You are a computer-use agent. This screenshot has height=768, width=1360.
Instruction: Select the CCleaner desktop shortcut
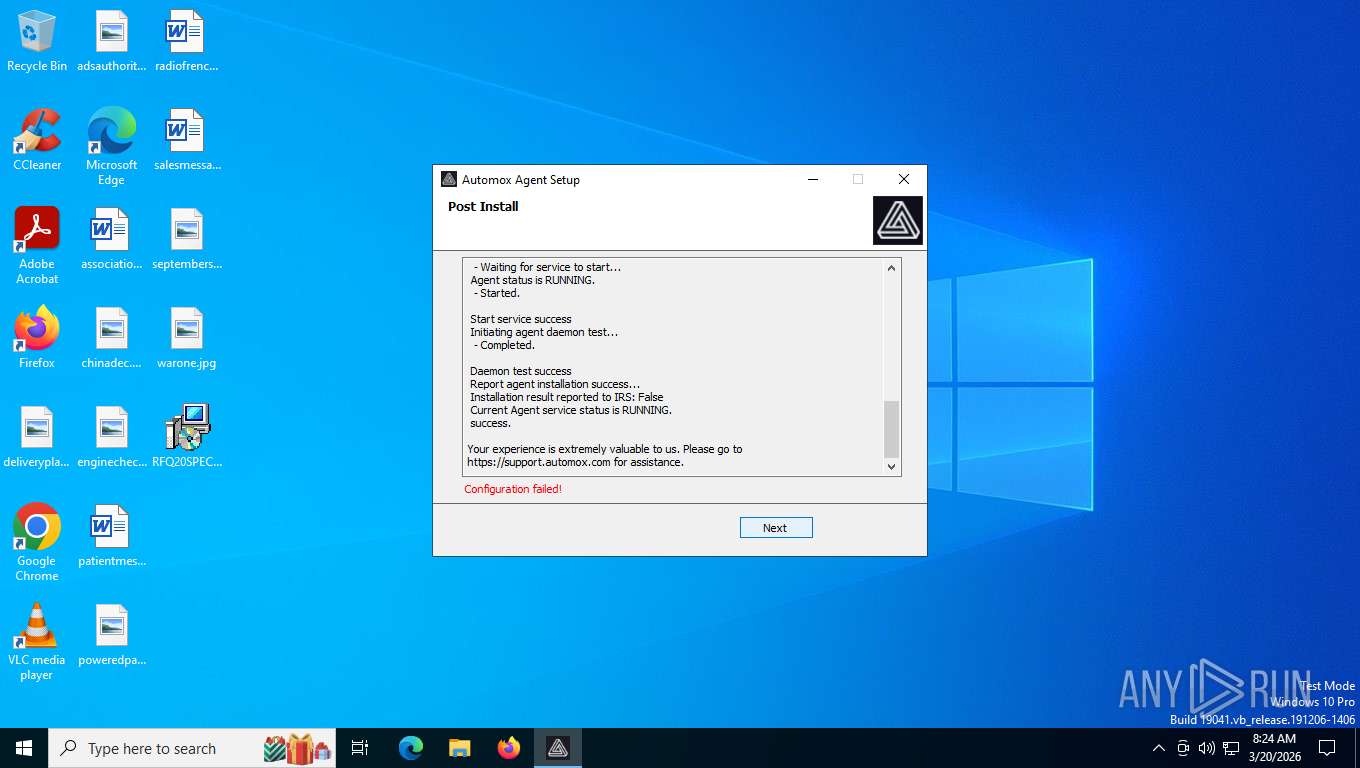tap(37, 140)
